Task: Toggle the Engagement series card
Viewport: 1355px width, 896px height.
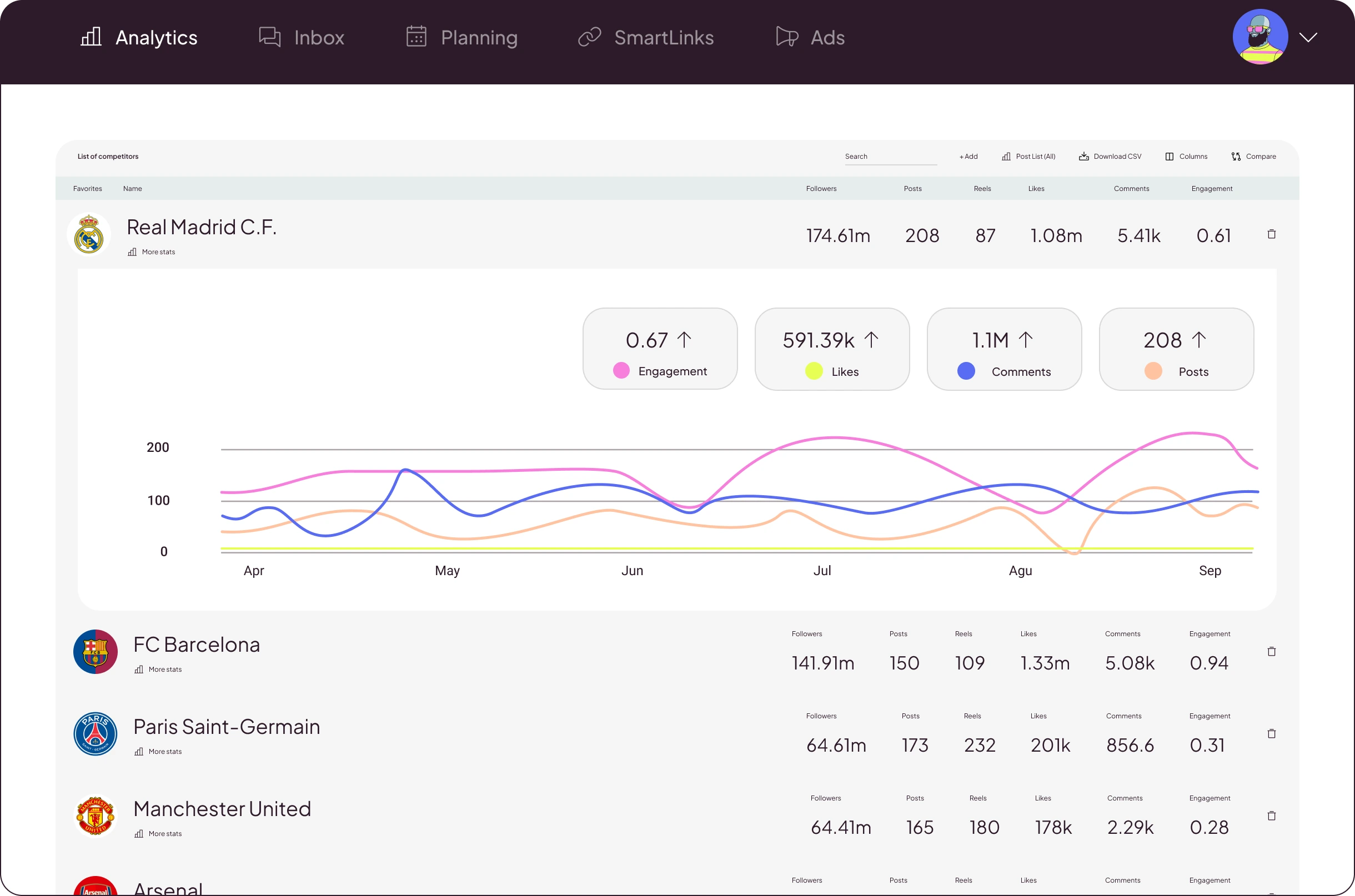Action: click(x=660, y=349)
